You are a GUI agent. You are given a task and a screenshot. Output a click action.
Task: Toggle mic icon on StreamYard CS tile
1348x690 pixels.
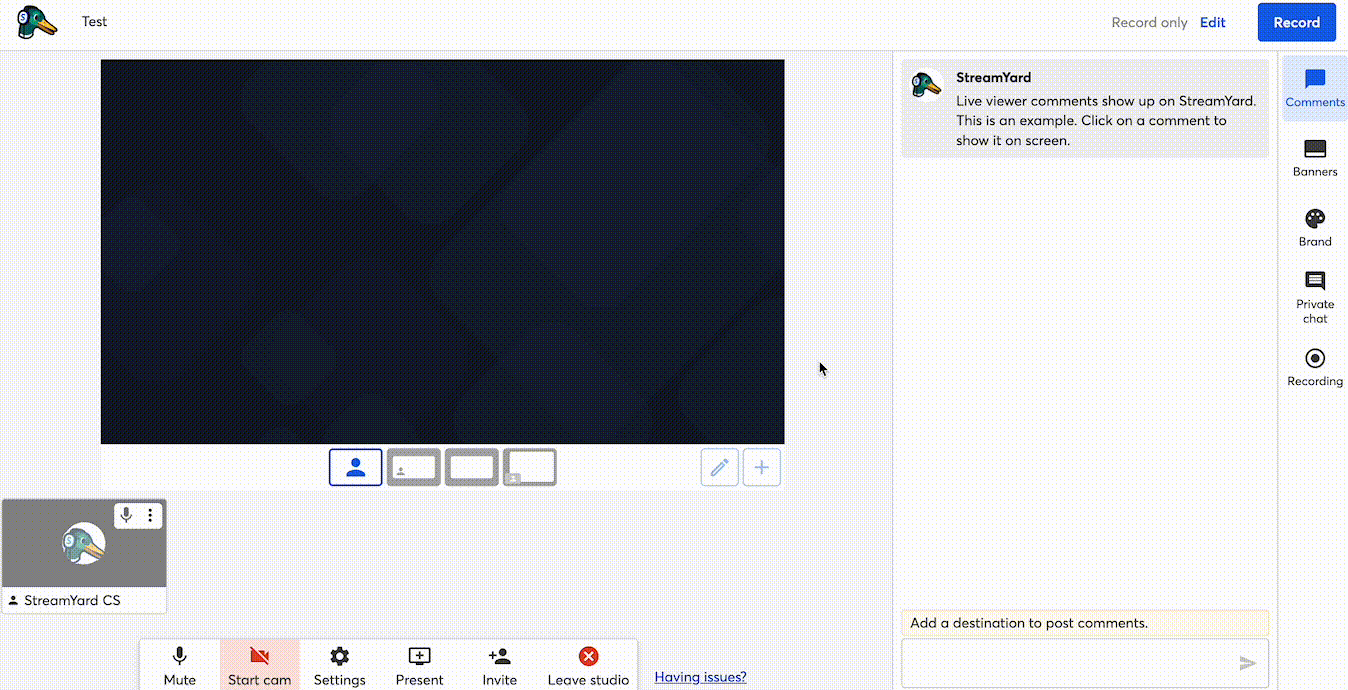point(126,515)
